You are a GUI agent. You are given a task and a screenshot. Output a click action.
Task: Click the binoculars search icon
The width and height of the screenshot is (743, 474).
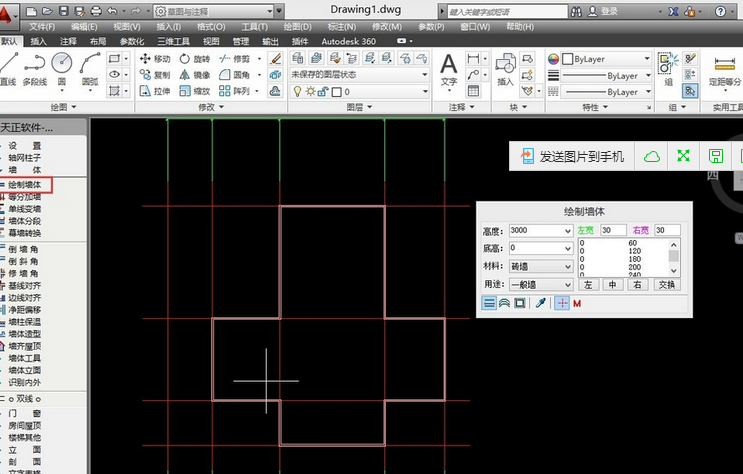tap(577, 11)
